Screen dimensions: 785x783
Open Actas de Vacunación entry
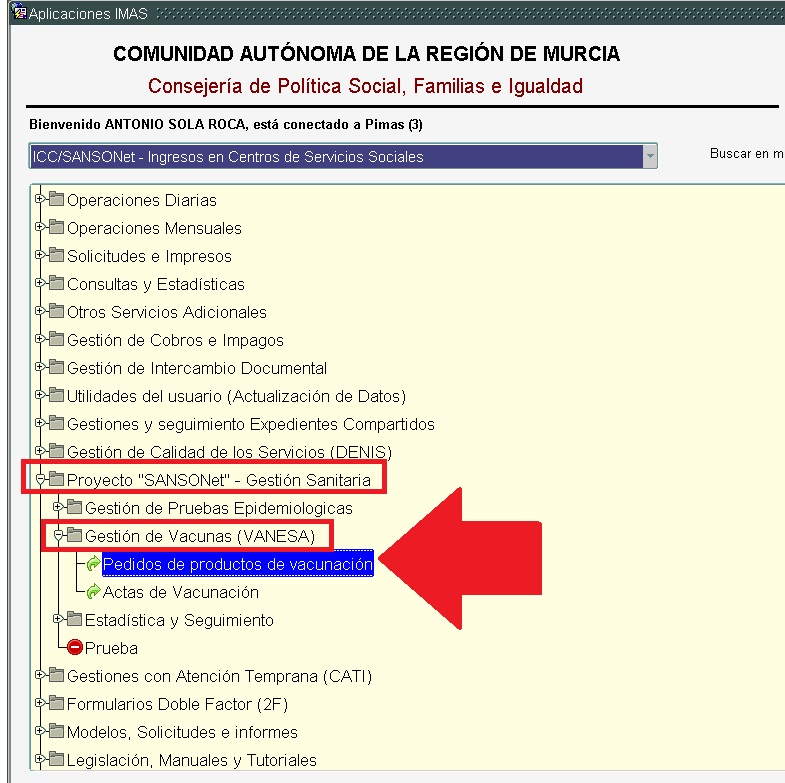click(180, 593)
